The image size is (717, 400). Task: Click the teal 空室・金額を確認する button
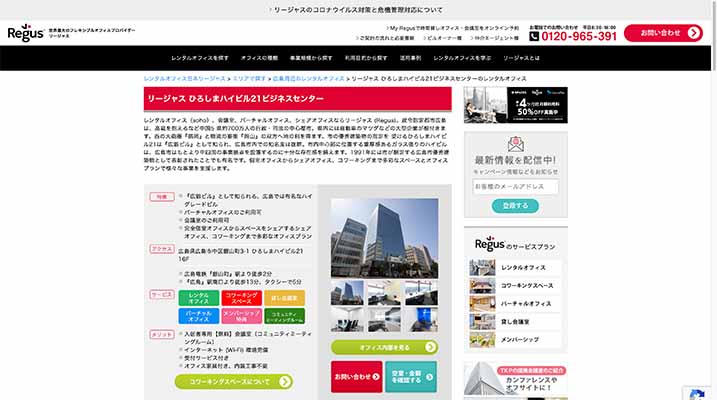(411, 377)
